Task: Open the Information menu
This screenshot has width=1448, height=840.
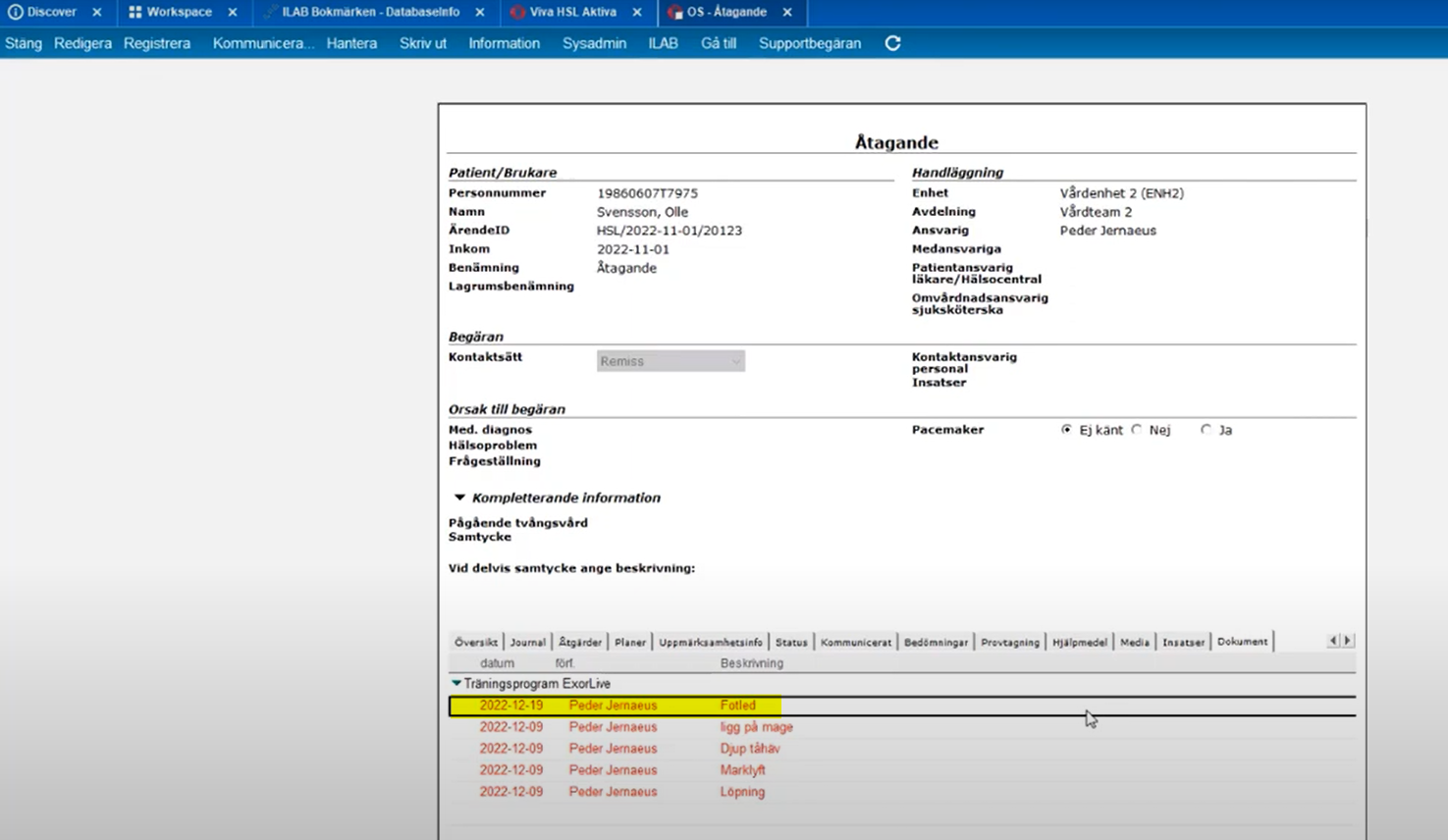Action: (x=504, y=43)
